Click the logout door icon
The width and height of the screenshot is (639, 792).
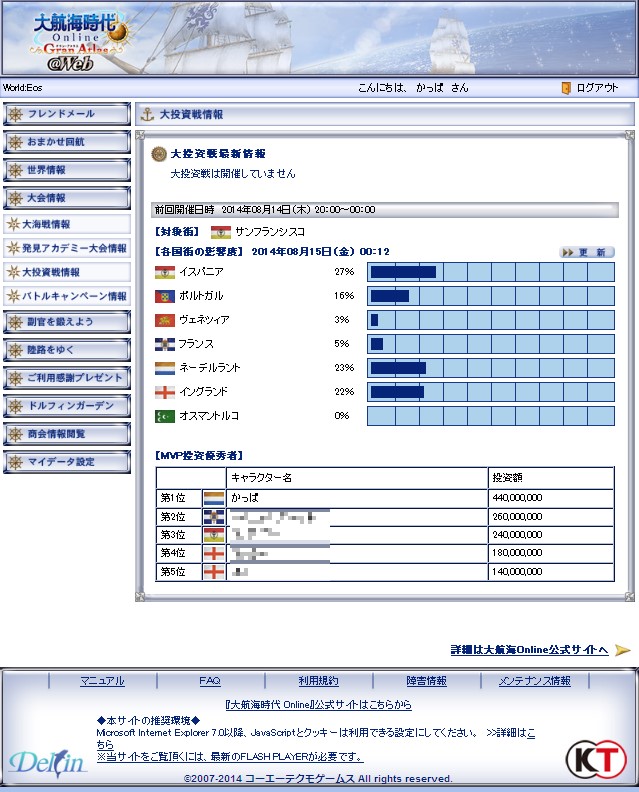pyautogui.click(x=566, y=88)
